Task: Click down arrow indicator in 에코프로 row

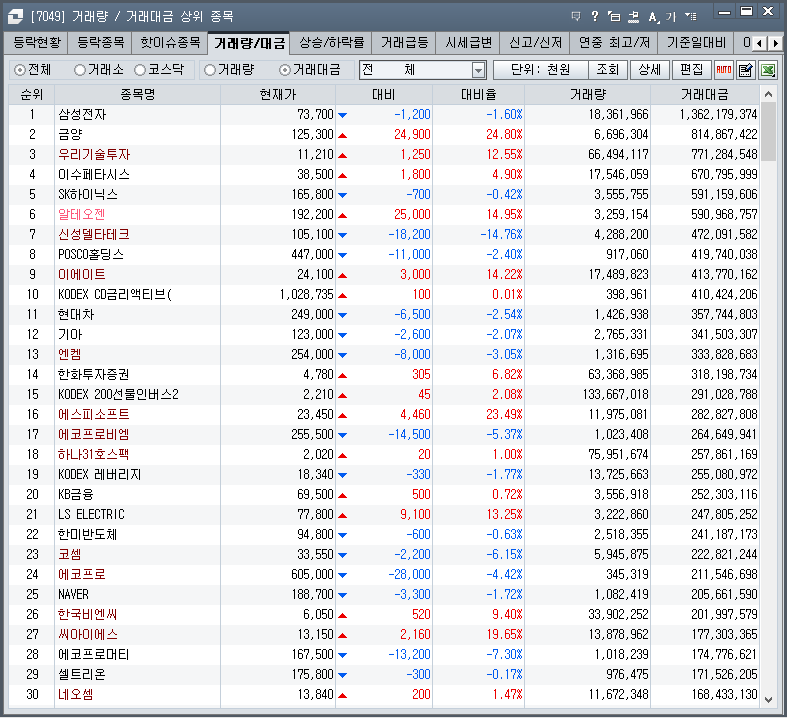Action: 342,575
